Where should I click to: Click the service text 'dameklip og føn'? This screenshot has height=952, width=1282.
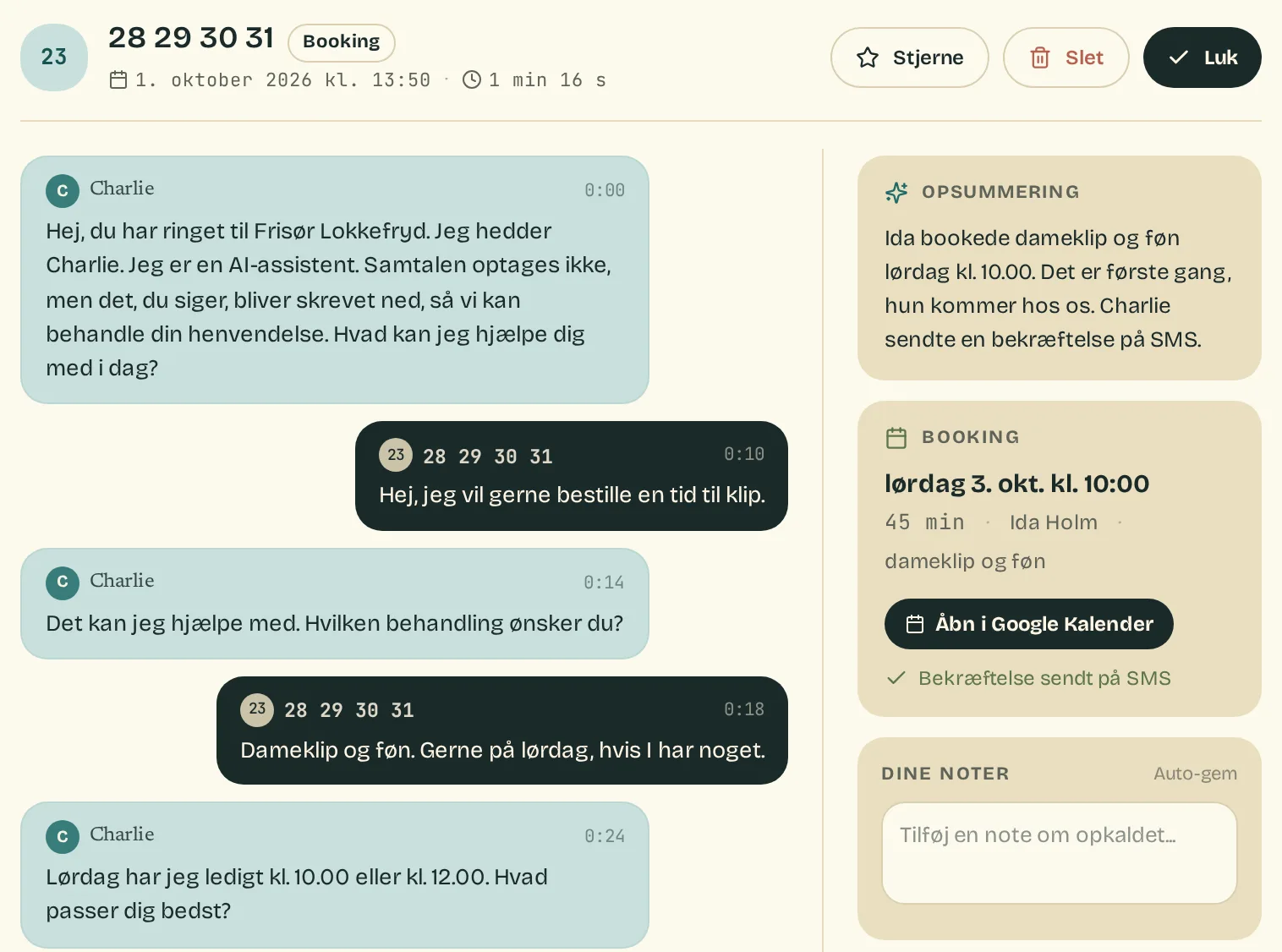coord(965,561)
